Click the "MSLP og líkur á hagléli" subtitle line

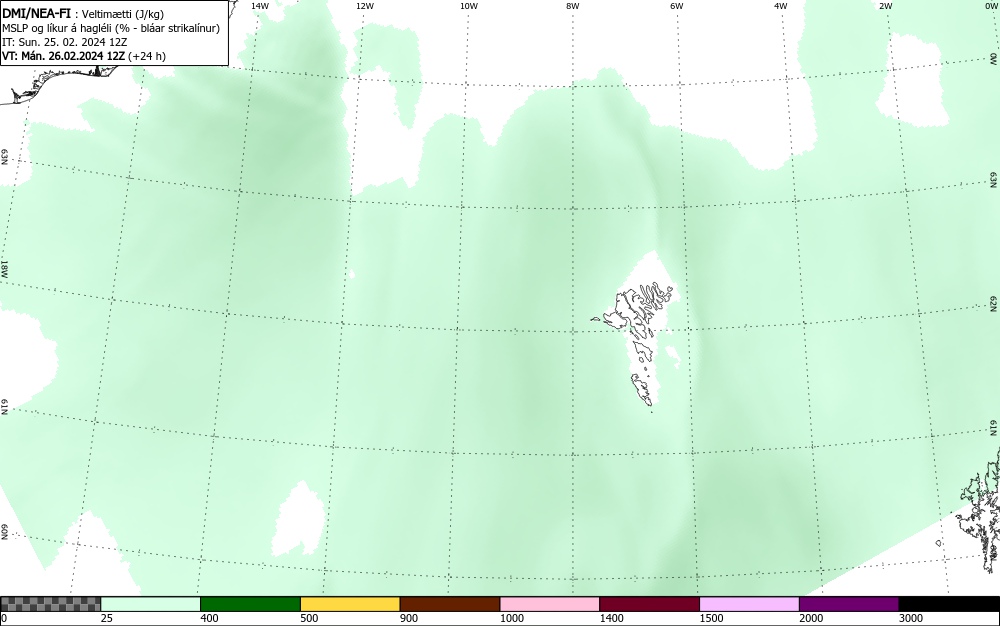point(111,28)
